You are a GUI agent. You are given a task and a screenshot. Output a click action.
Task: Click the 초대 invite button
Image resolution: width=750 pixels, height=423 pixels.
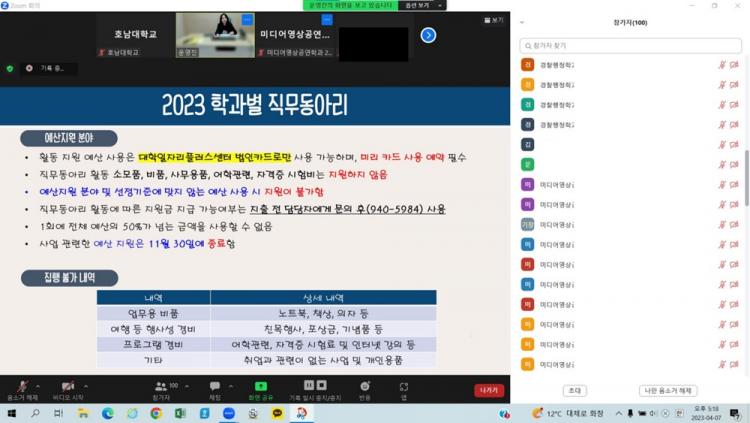click(574, 391)
